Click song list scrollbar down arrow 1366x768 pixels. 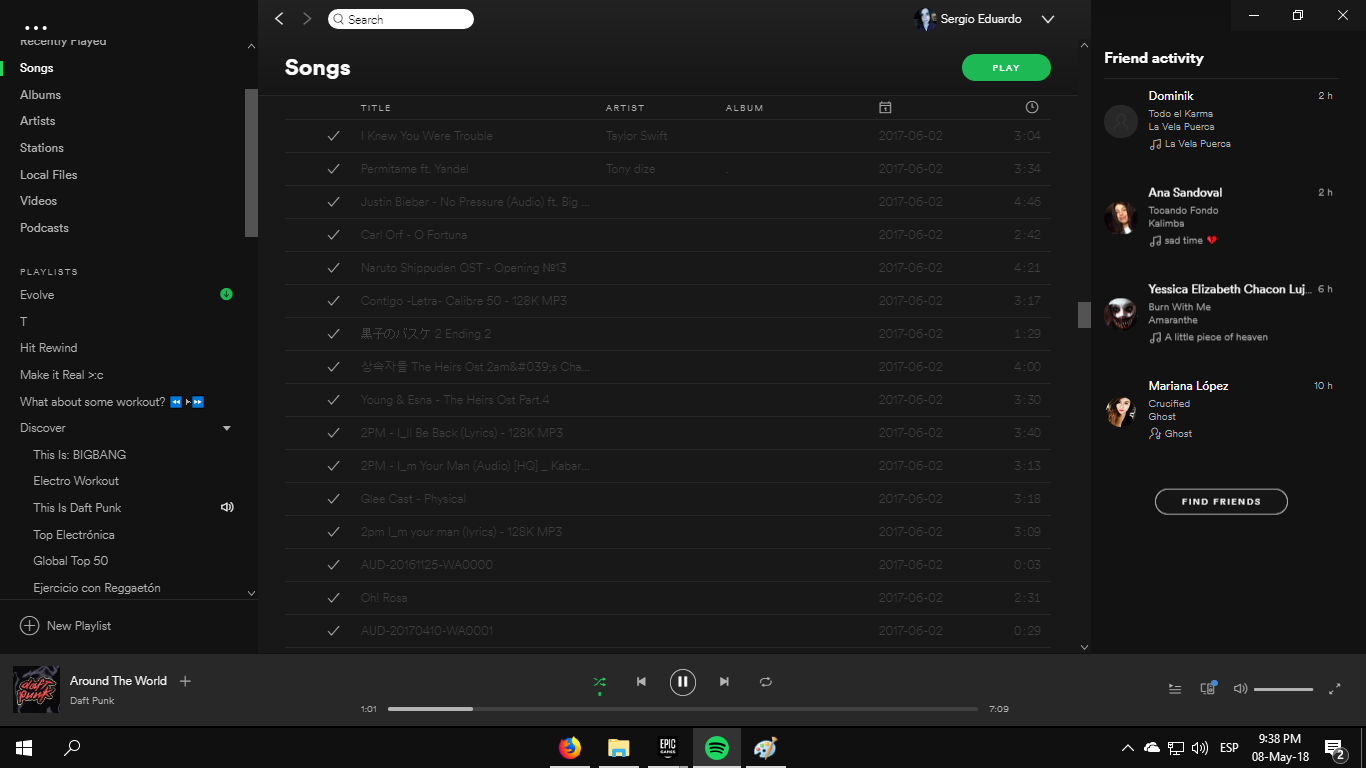coord(1084,647)
